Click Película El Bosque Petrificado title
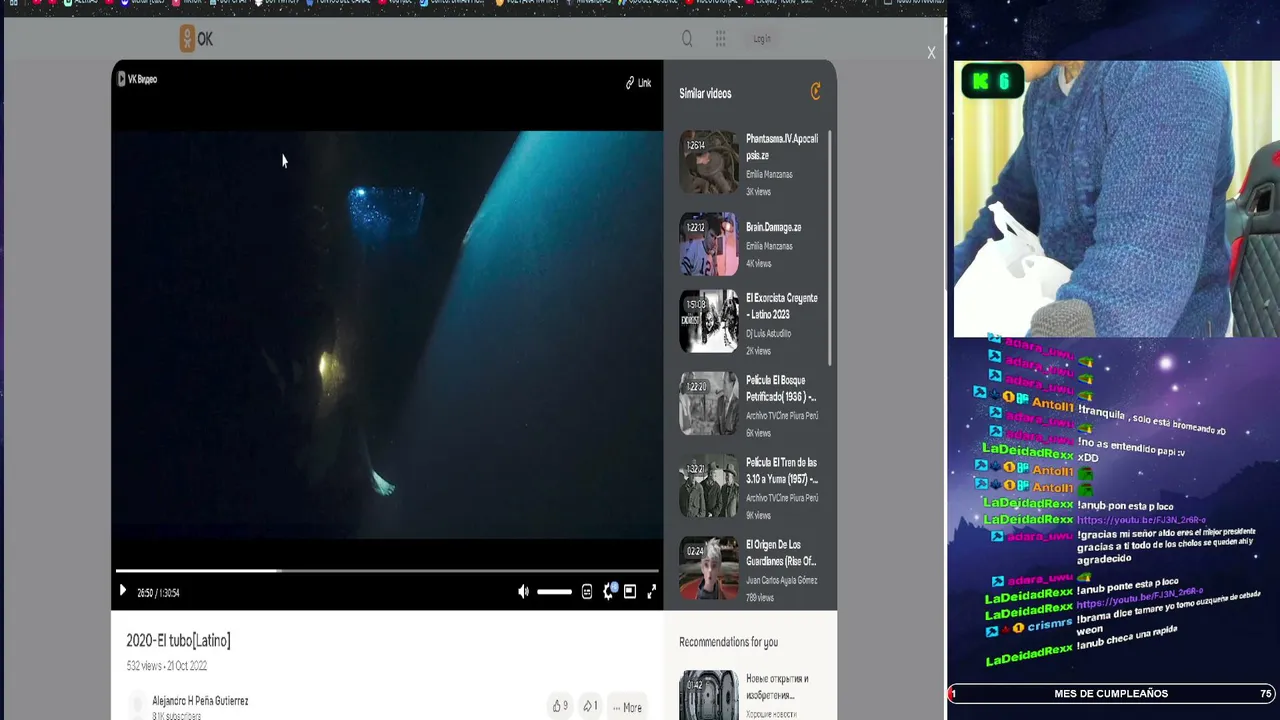This screenshot has width=1280, height=720. coord(781,388)
